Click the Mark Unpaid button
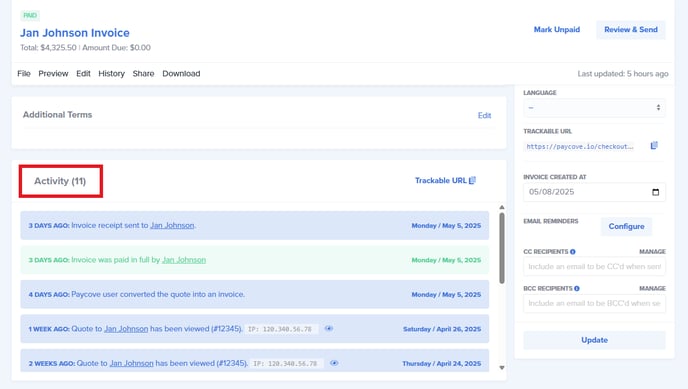 tap(557, 29)
